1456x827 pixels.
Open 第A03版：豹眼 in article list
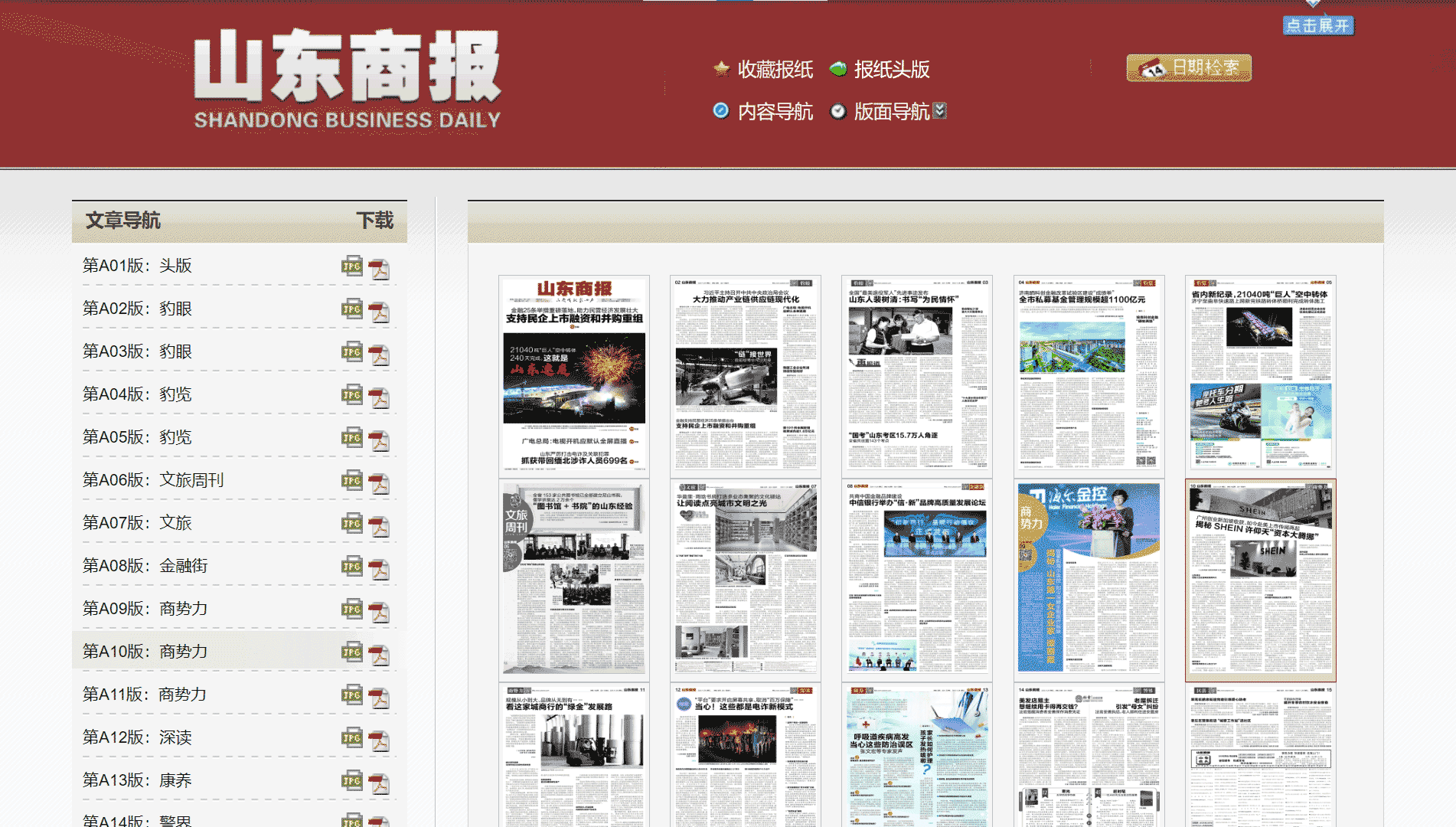point(137,351)
